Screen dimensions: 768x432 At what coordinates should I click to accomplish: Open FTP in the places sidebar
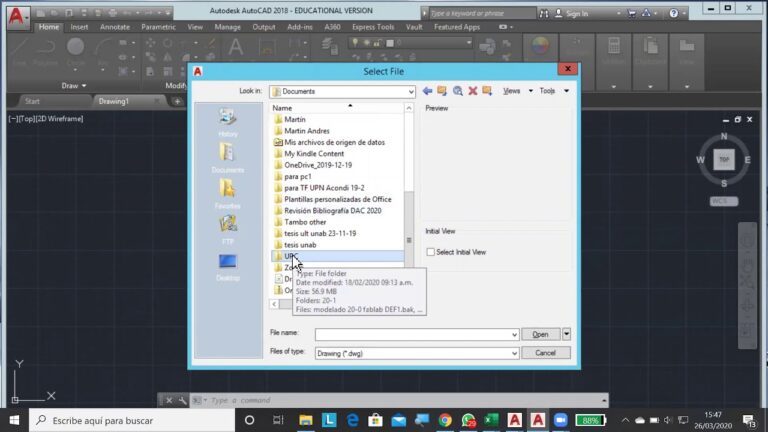(228, 230)
